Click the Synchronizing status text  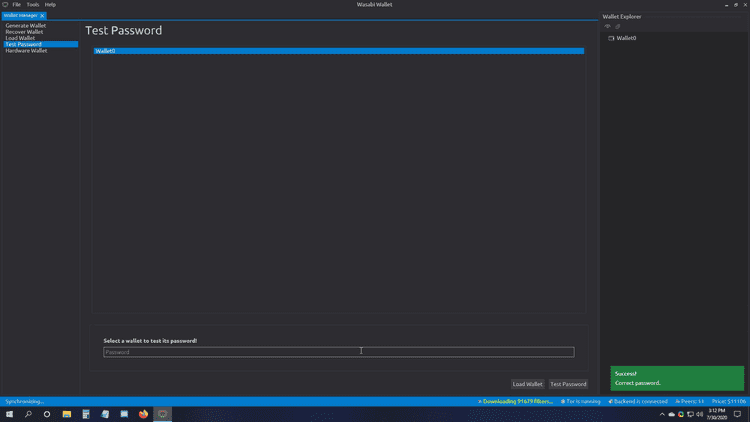point(24,401)
